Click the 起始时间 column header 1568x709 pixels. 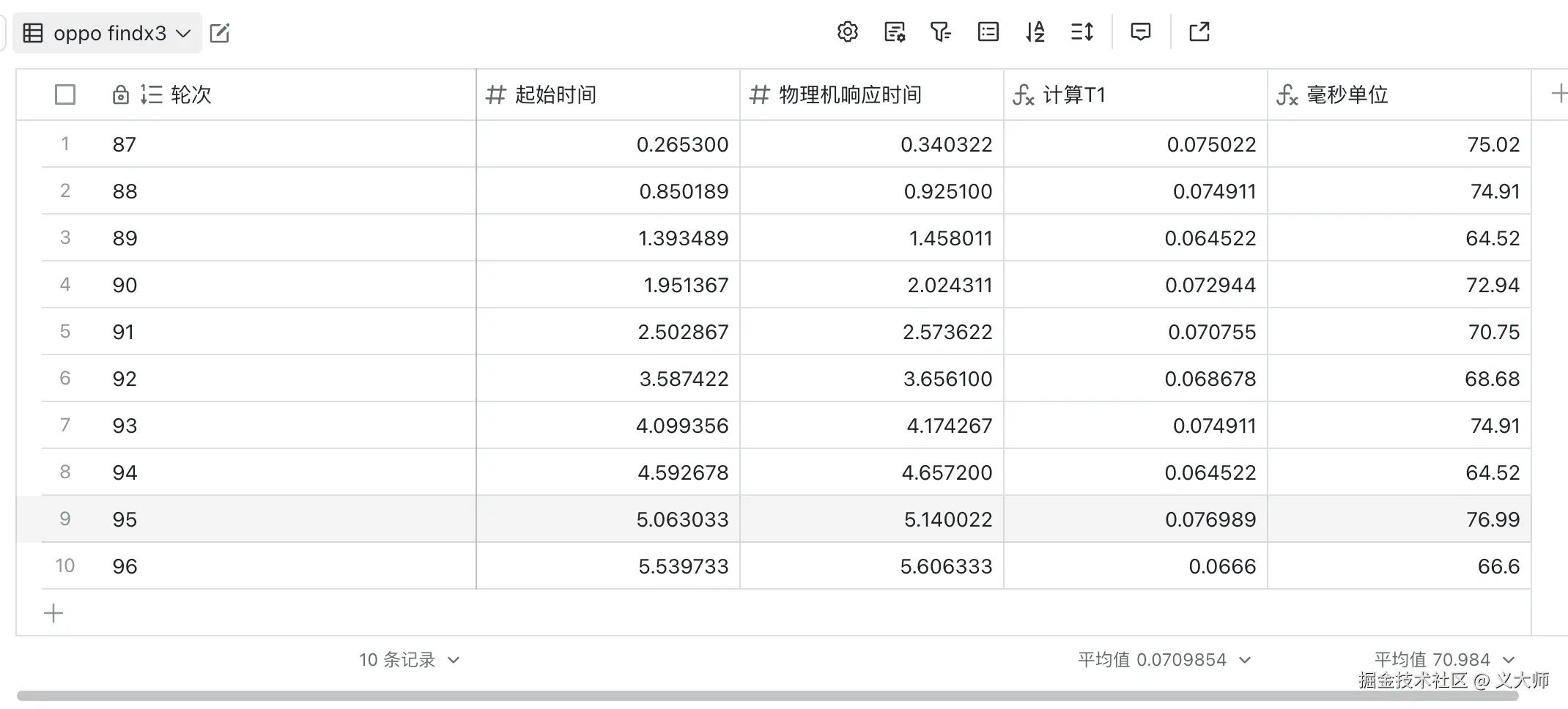click(x=608, y=94)
